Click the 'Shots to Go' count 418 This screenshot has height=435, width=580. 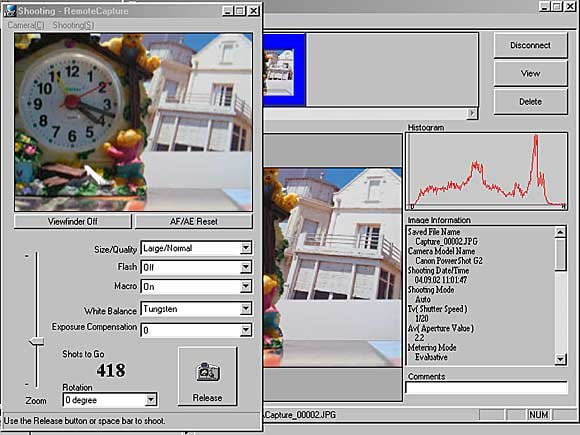[x=111, y=371]
